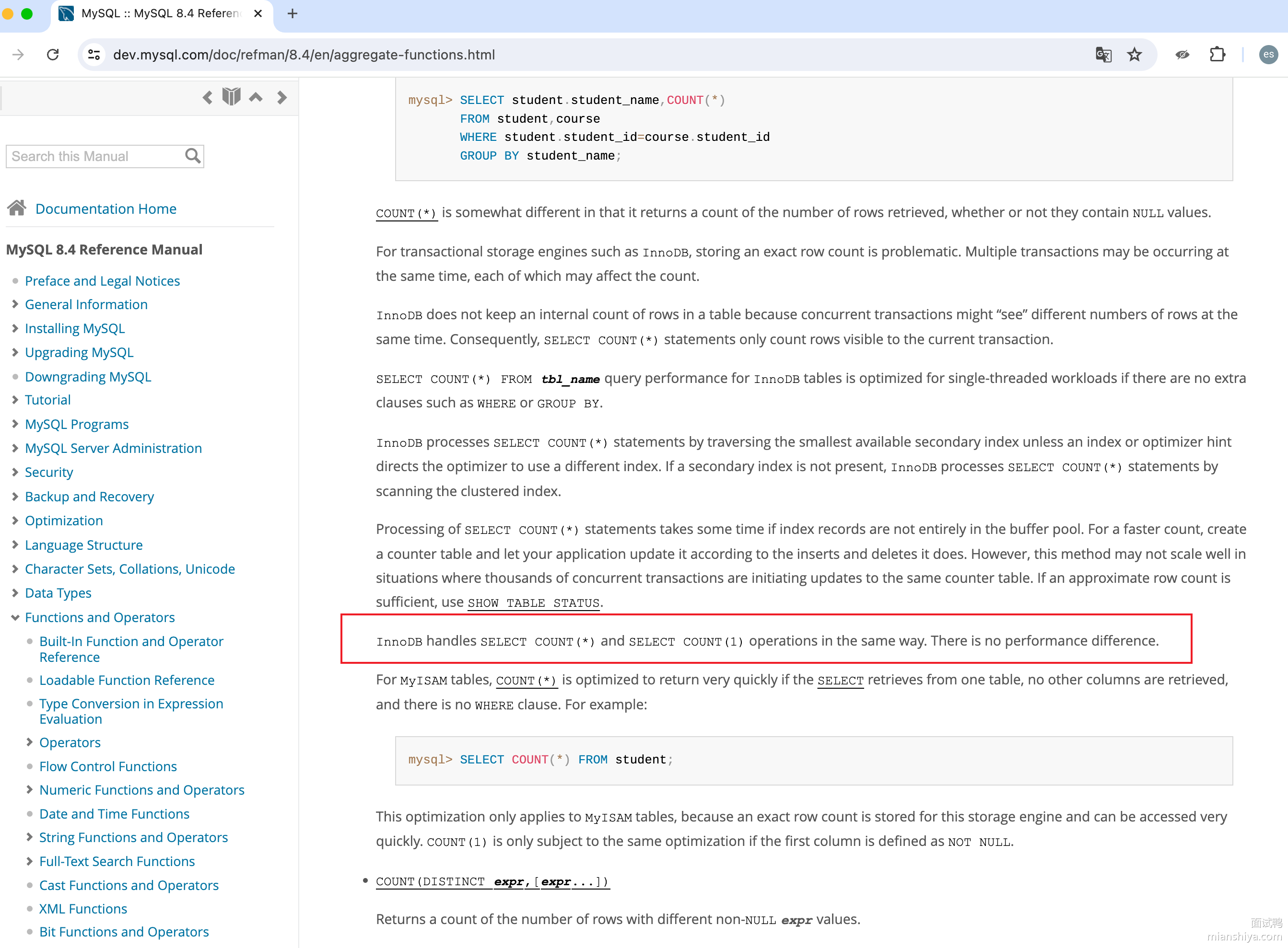The width and height of the screenshot is (1288, 948).
Task: Click the address bar URL
Action: point(304,55)
